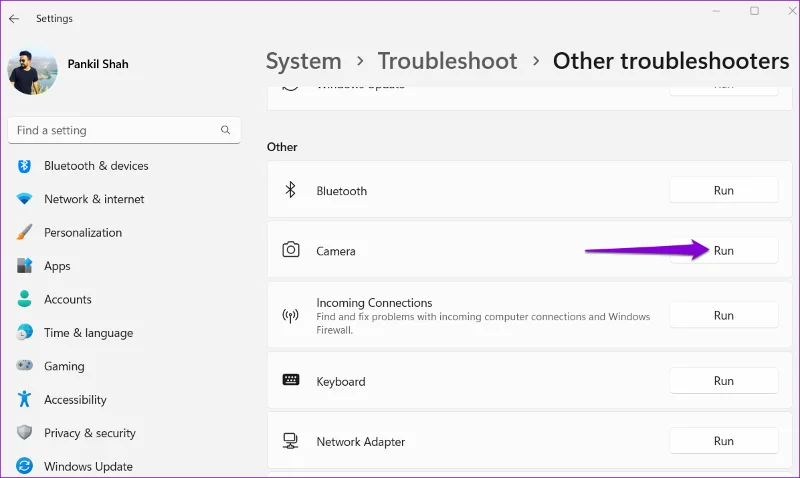Image resolution: width=800 pixels, height=478 pixels.
Task: Click the Keyboard troubleshooter icon
Action: pyautogui.click(x=291, y=380)
